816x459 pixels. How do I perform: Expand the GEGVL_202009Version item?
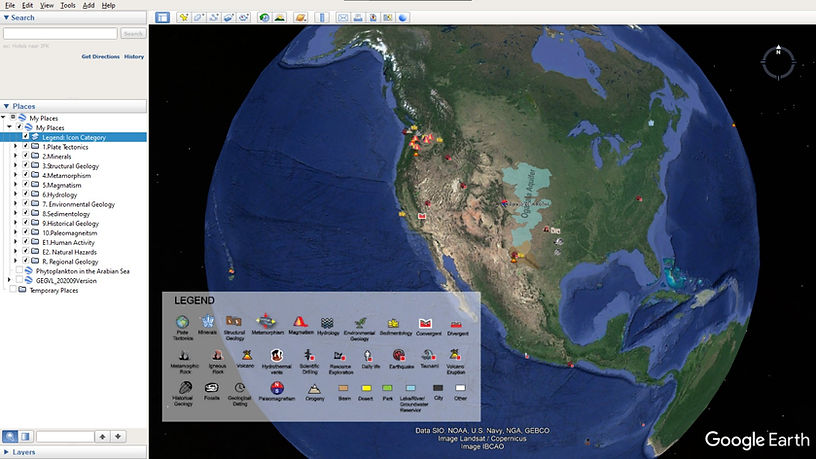pyautogui.click(x=9, y=280)
